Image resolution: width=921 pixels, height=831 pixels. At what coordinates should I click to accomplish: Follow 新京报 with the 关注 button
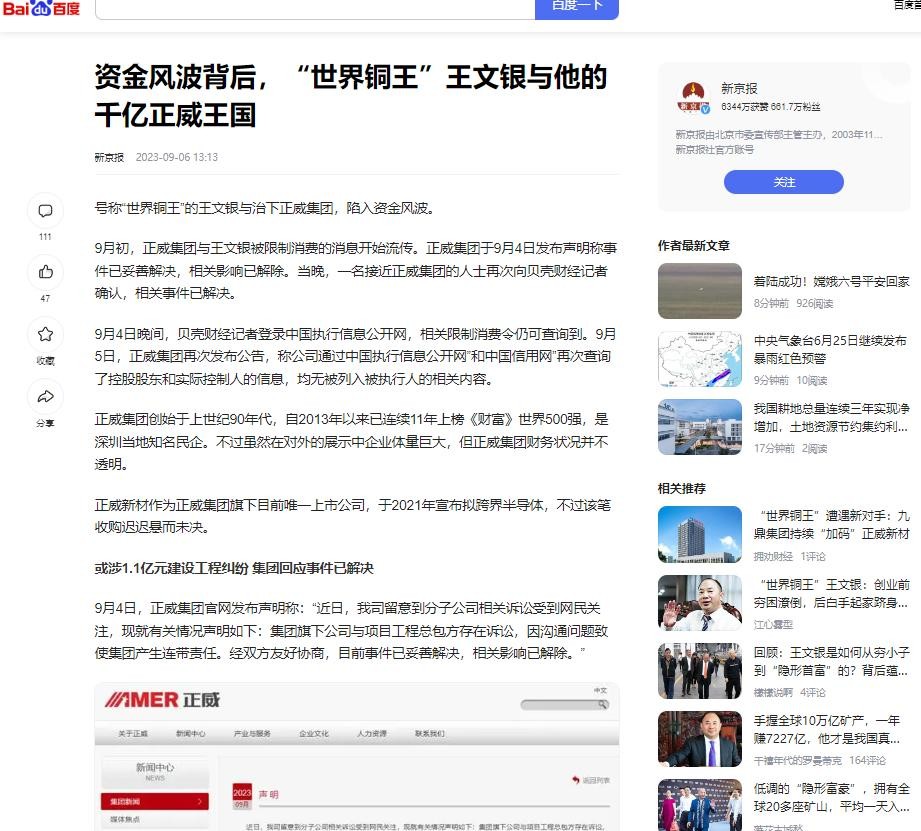[784, 182]
